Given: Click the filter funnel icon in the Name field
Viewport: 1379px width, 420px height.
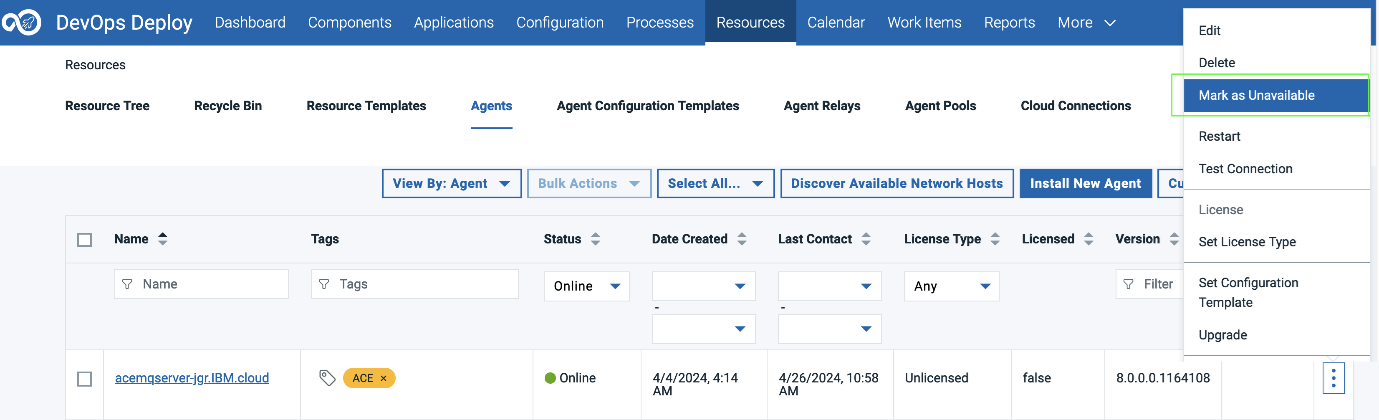Looking at the screenshot, I should [x=128, y=284].
